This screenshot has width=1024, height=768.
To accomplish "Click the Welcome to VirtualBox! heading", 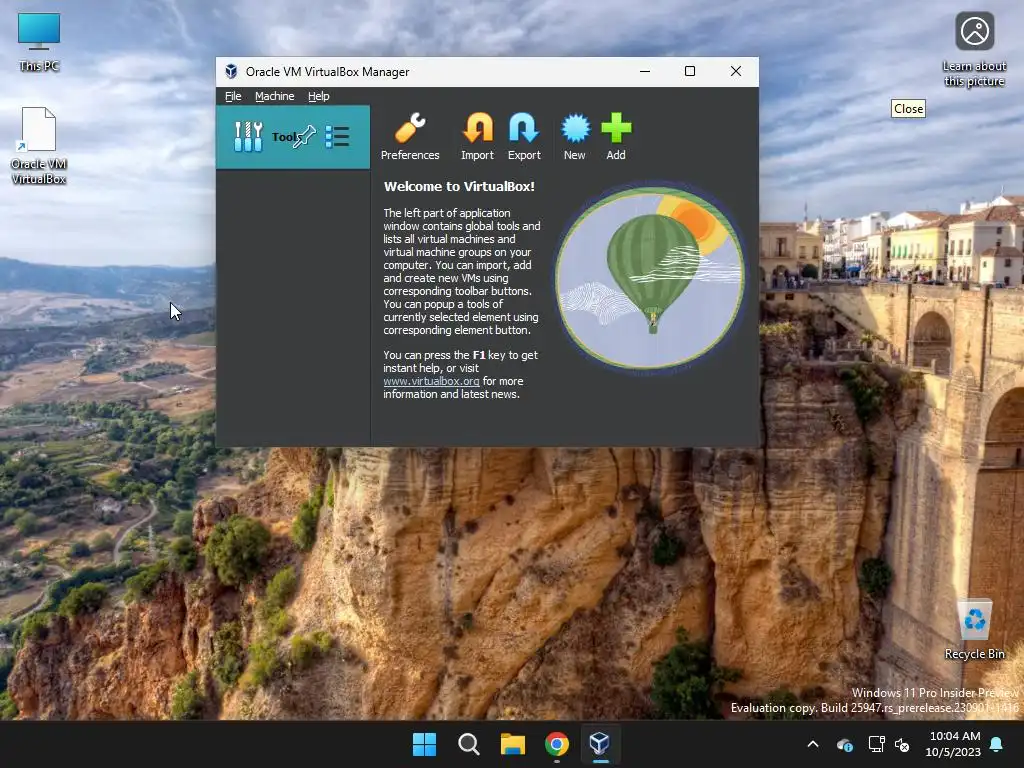I will point(459,186).
